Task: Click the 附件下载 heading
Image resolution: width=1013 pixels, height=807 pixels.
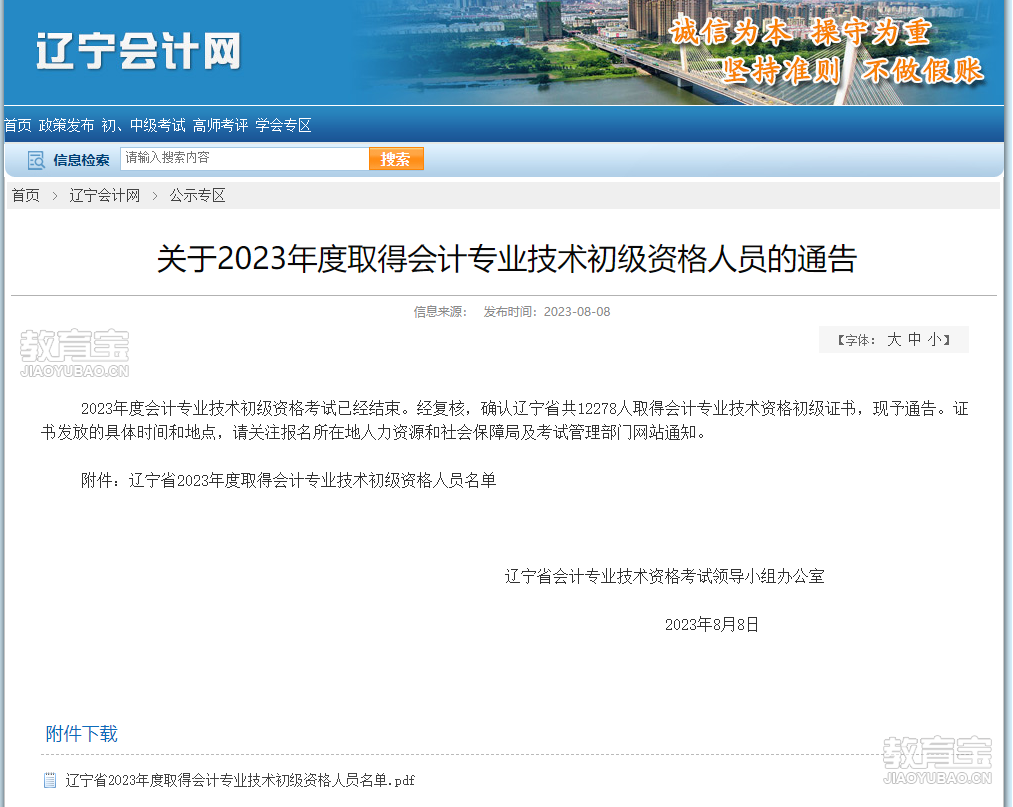Action: pos(81,734)
